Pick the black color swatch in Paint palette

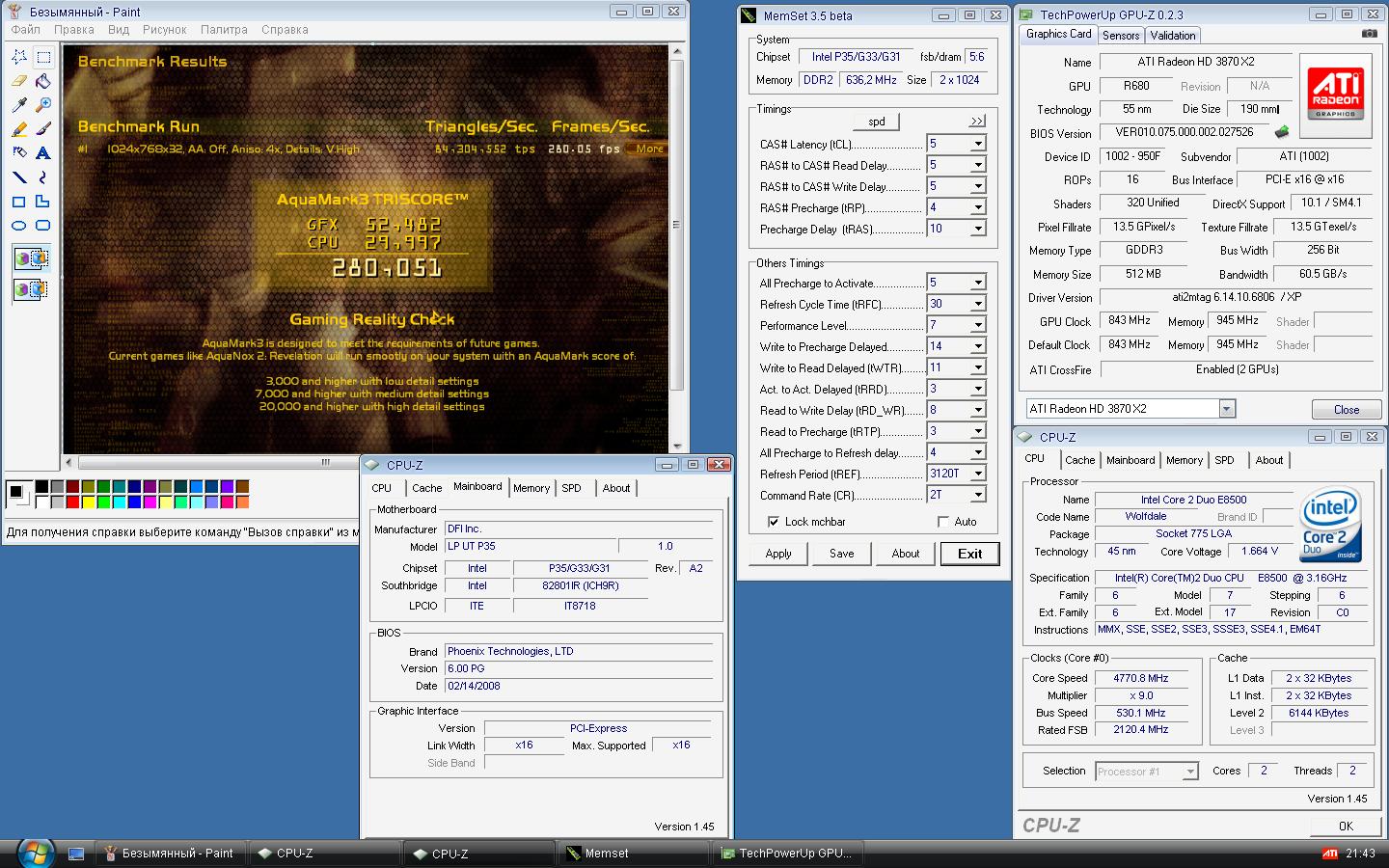(41, 487)
